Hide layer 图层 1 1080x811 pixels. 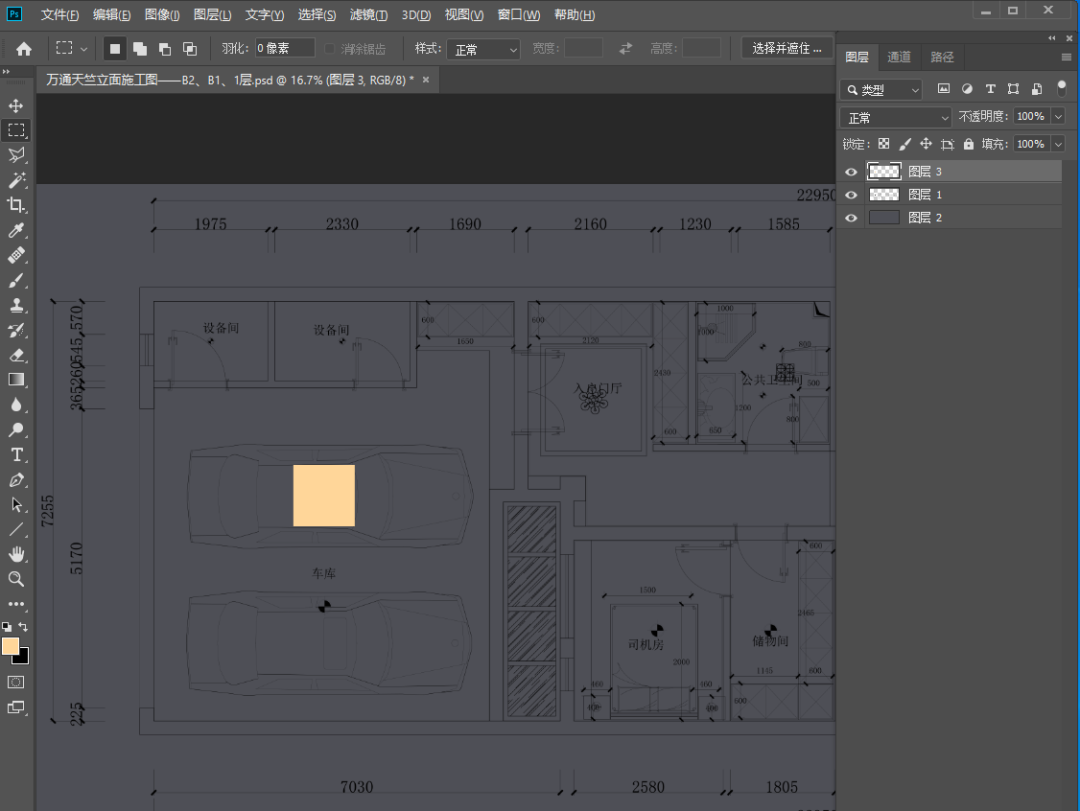pyautogui.click(x=851, y=195)
